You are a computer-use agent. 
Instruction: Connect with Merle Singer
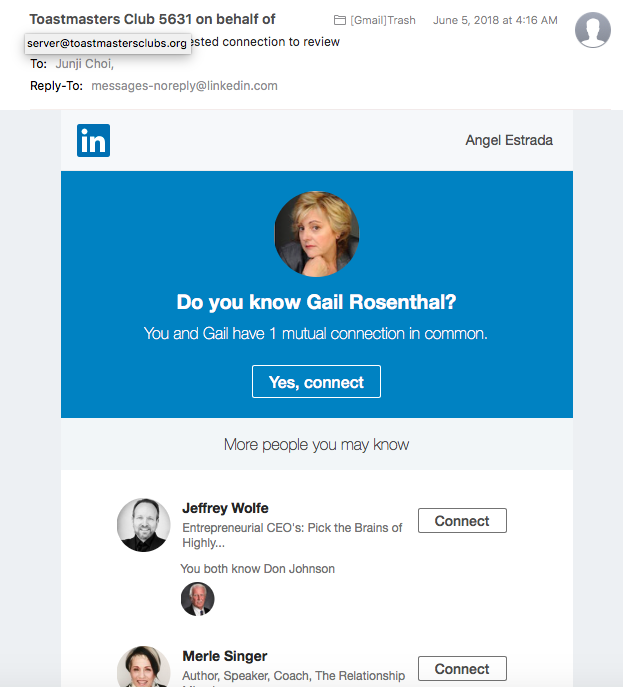[x=462, y=669]
